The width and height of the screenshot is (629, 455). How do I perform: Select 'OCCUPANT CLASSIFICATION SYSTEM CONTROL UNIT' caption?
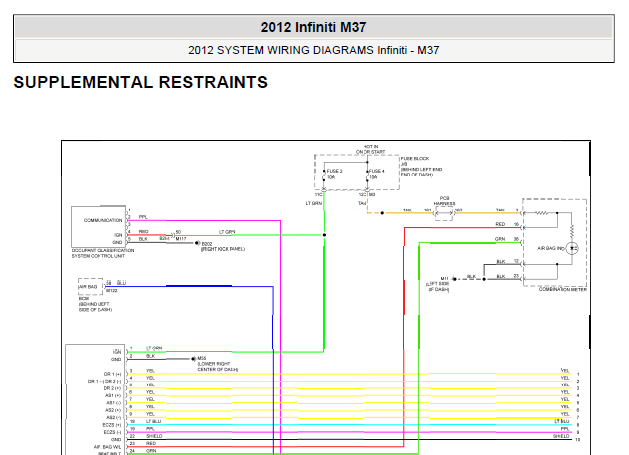(103, 253)
